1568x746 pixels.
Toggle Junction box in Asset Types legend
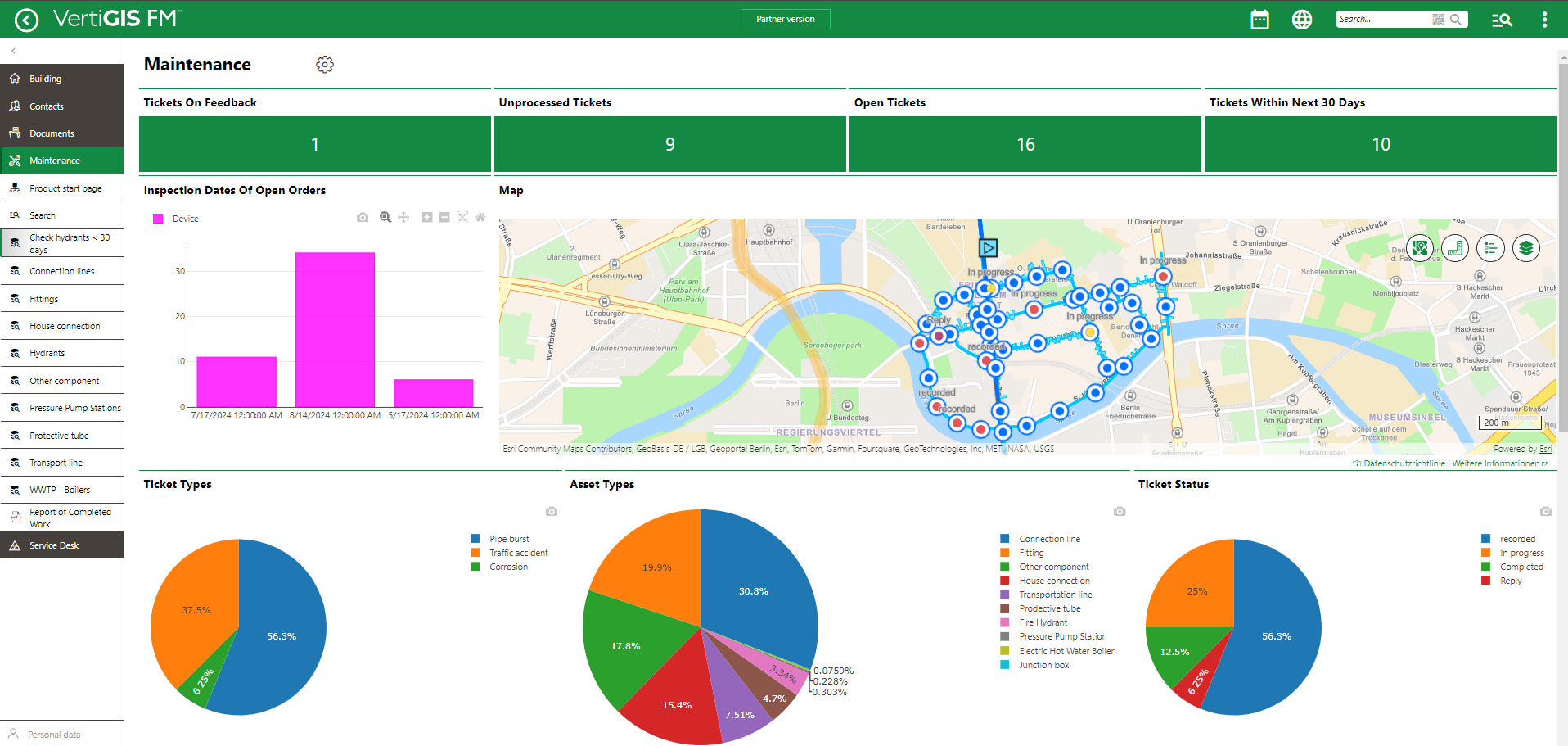tap(1034, 665)
